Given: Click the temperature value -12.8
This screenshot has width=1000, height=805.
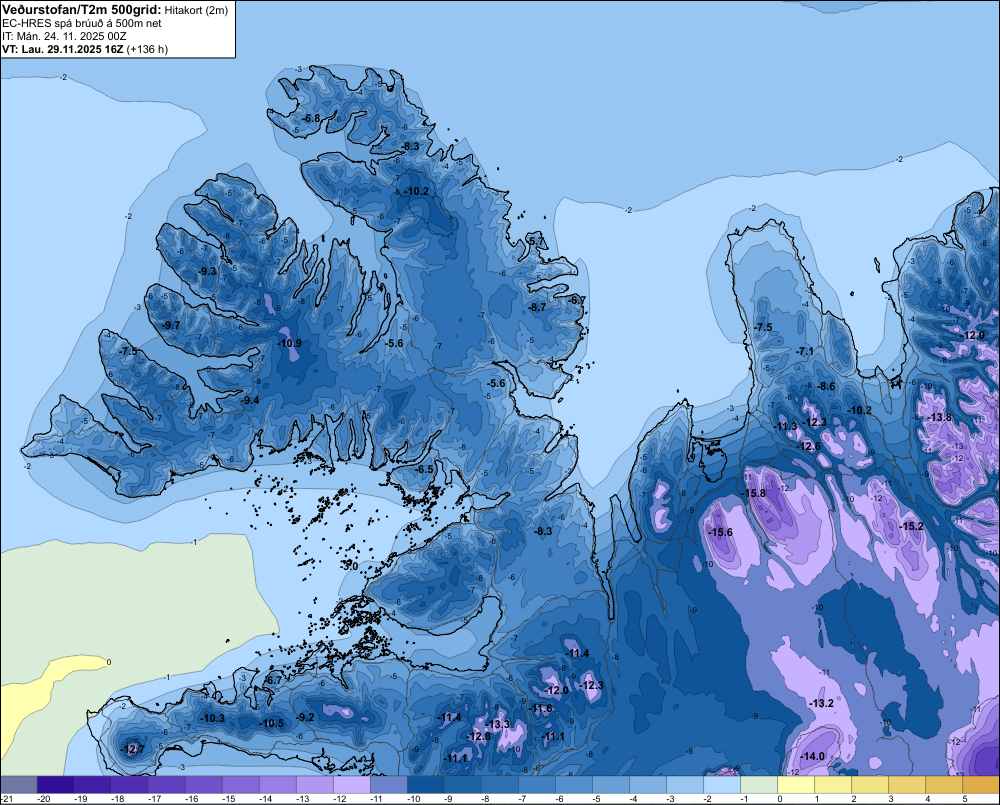Looking at the screenshot, I should click(478, 736).
